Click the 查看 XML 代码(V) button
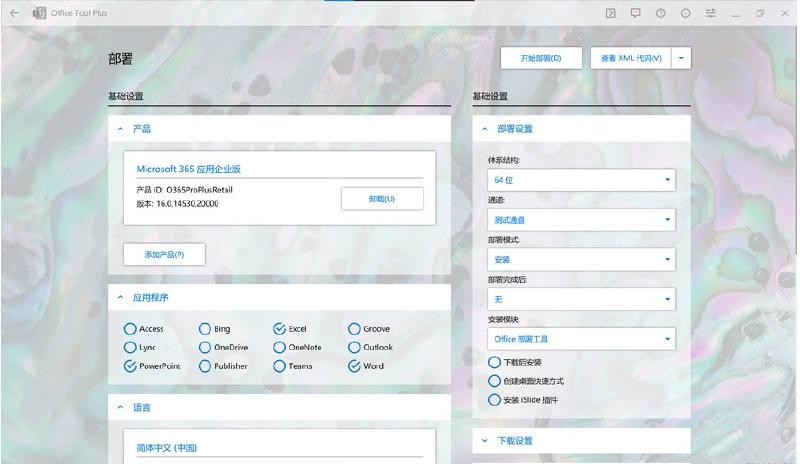The height and width of the screenshot is (464, 800). [x=631, y=58]
